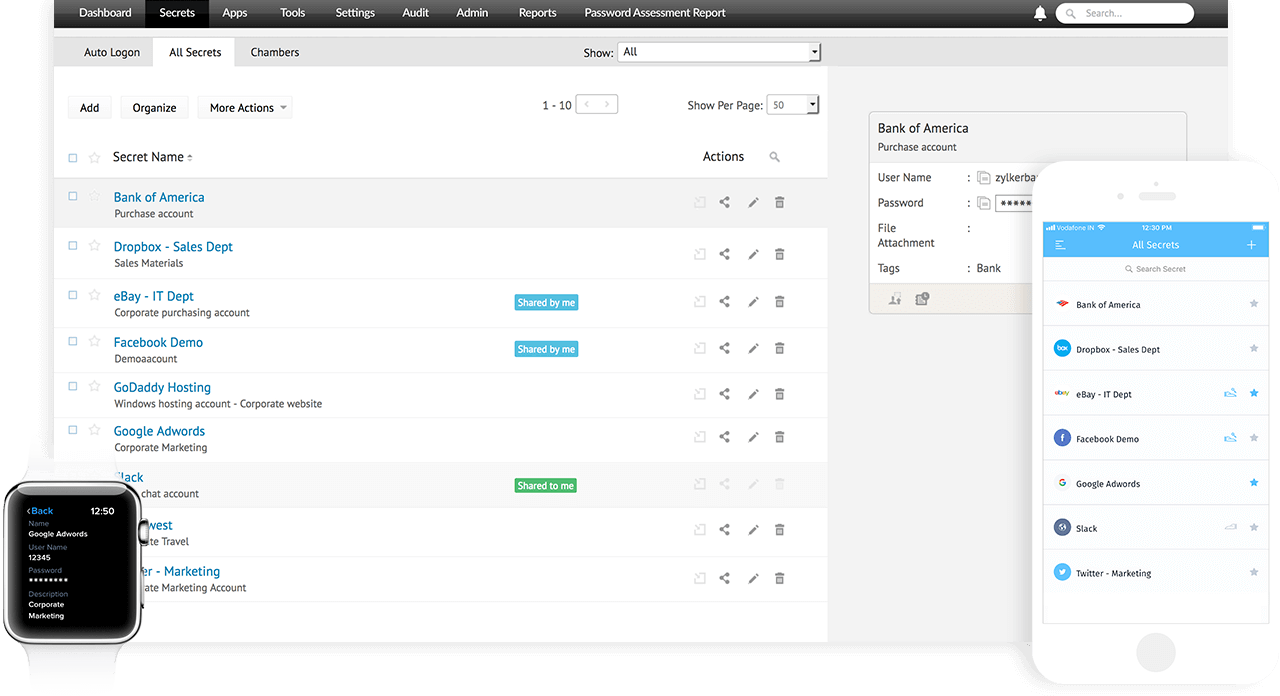Open the Tools menu
1280x696 pixels.
pos(293,13)
